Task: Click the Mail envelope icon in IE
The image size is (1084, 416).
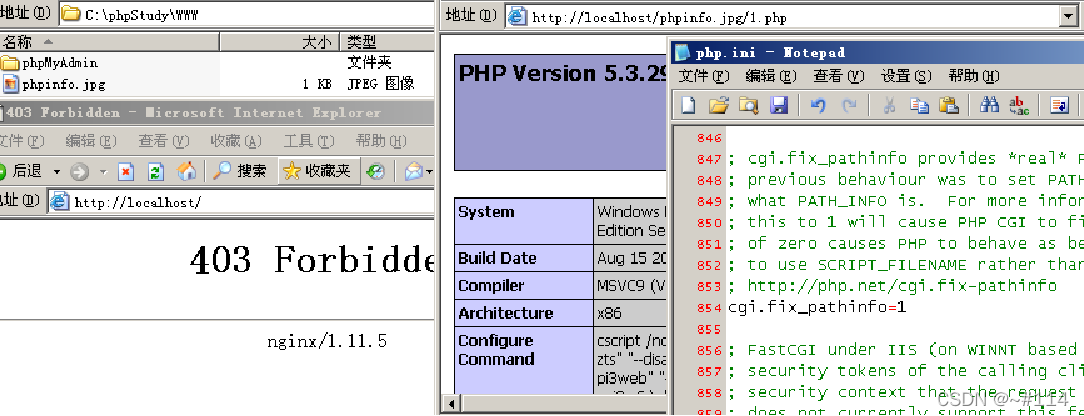Action: point(414,171)
